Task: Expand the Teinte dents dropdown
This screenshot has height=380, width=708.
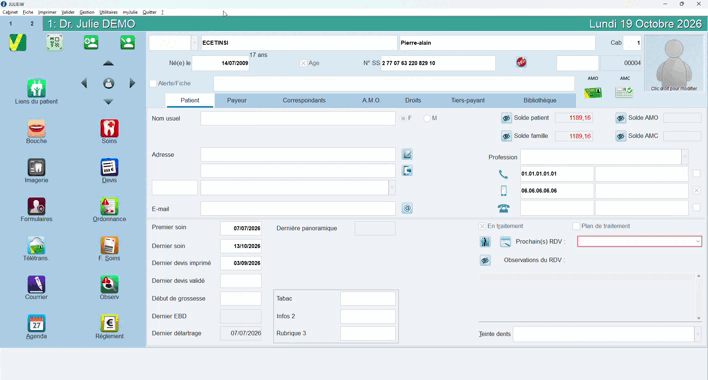Action: [x=698, y=334]
